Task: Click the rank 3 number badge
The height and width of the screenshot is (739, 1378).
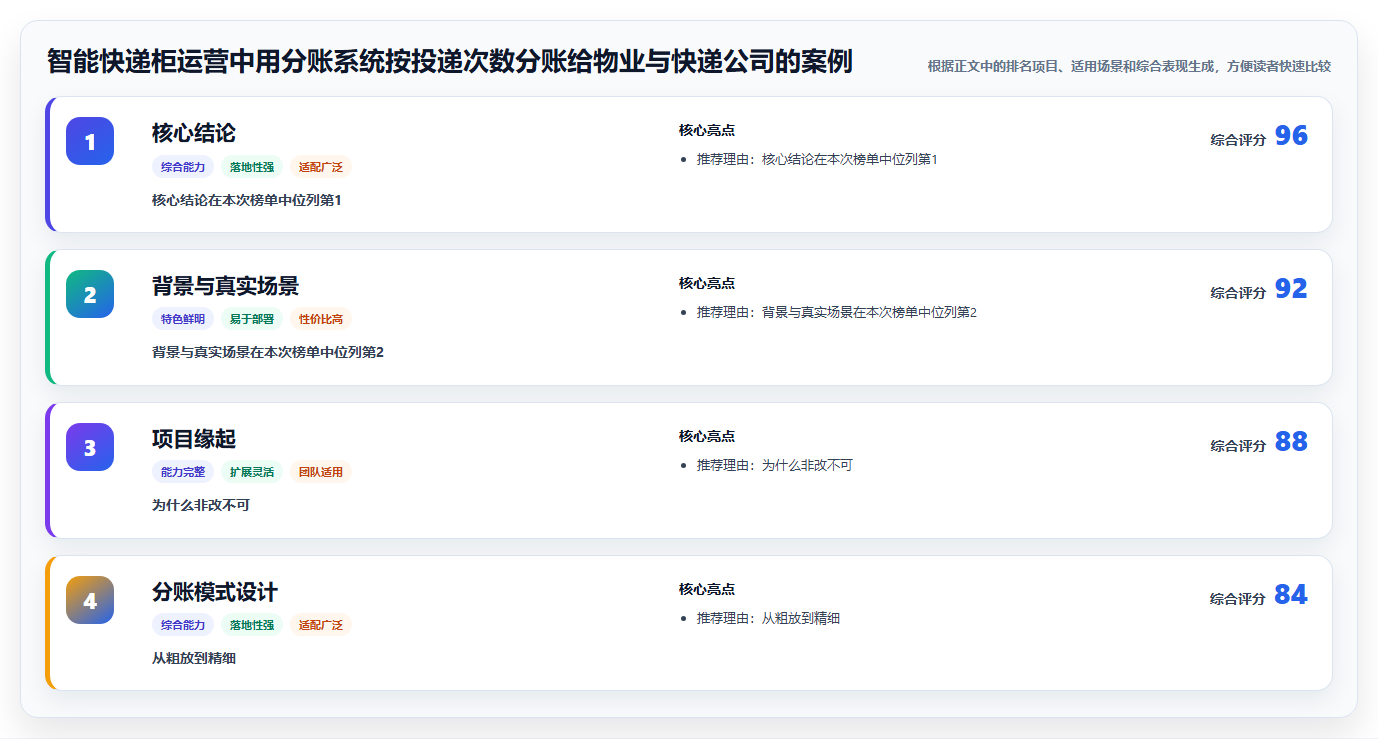Action: tap(90, 447)
